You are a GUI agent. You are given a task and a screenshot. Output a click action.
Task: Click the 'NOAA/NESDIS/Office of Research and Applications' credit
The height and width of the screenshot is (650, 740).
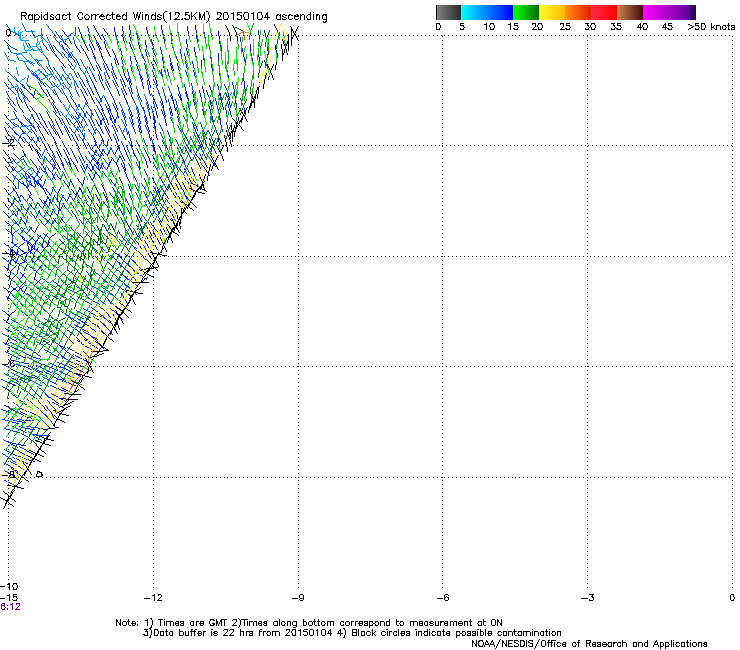pos(589,644)
